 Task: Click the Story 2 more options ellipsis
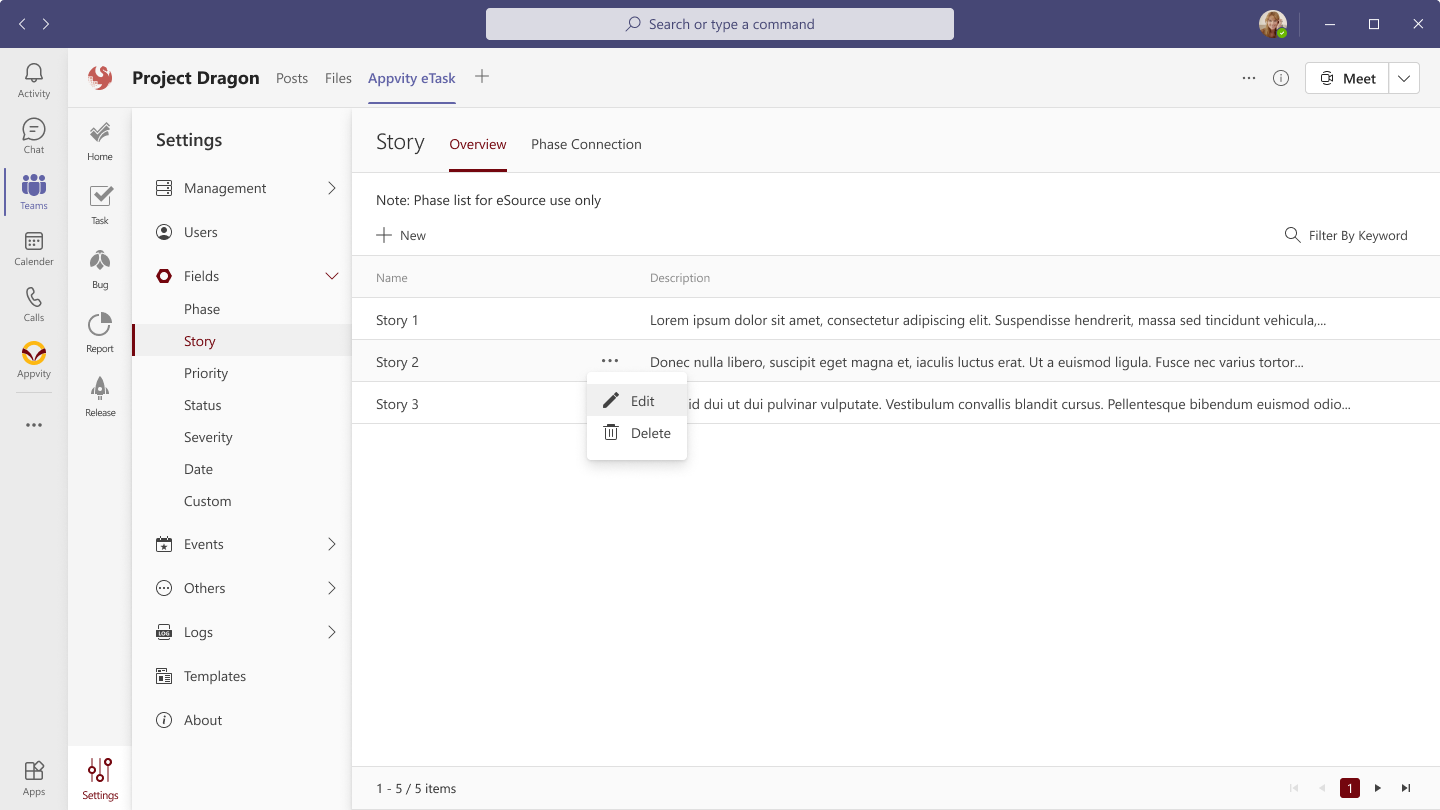click(610, 361)
